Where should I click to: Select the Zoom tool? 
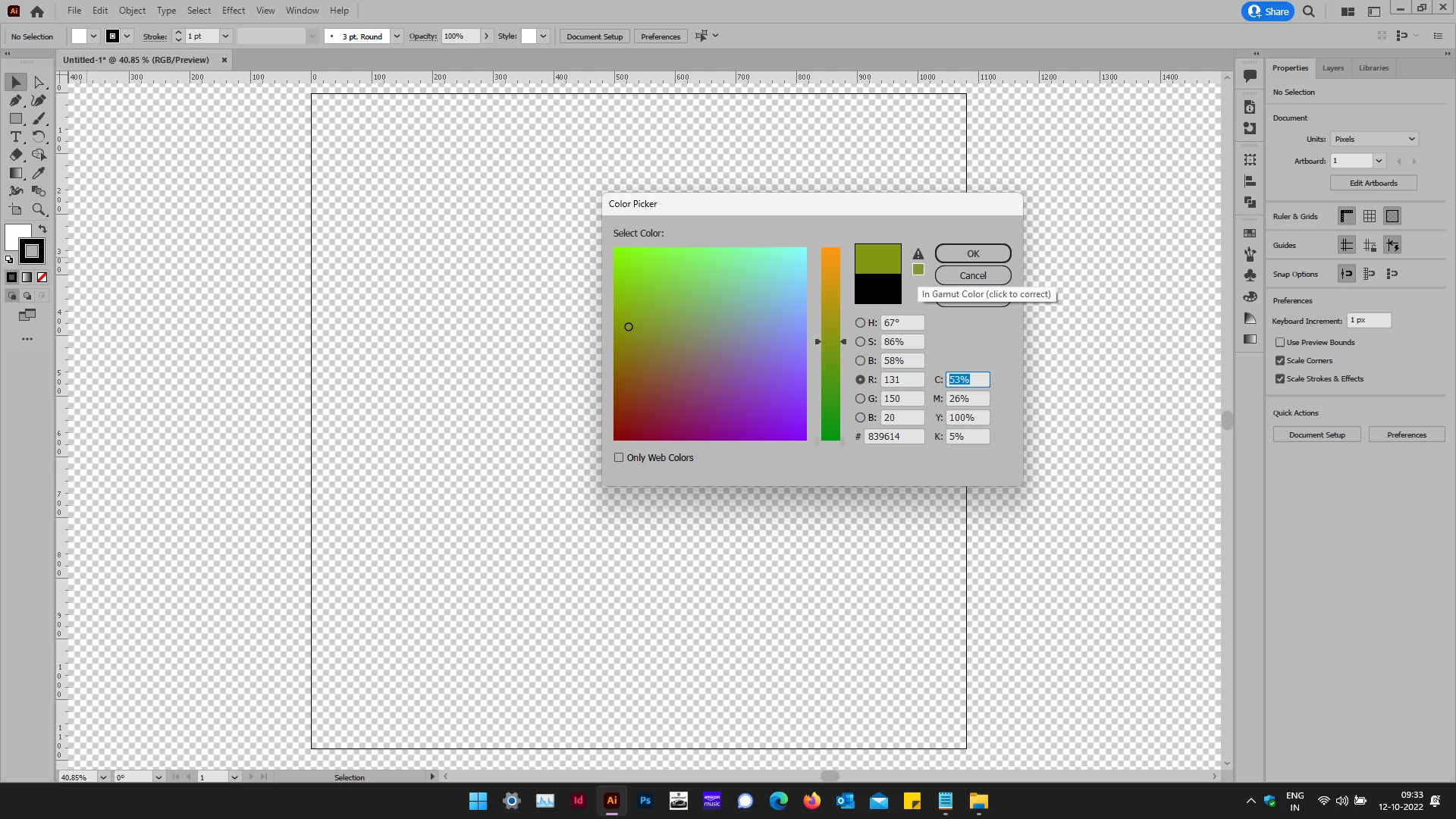pos(39,209)
